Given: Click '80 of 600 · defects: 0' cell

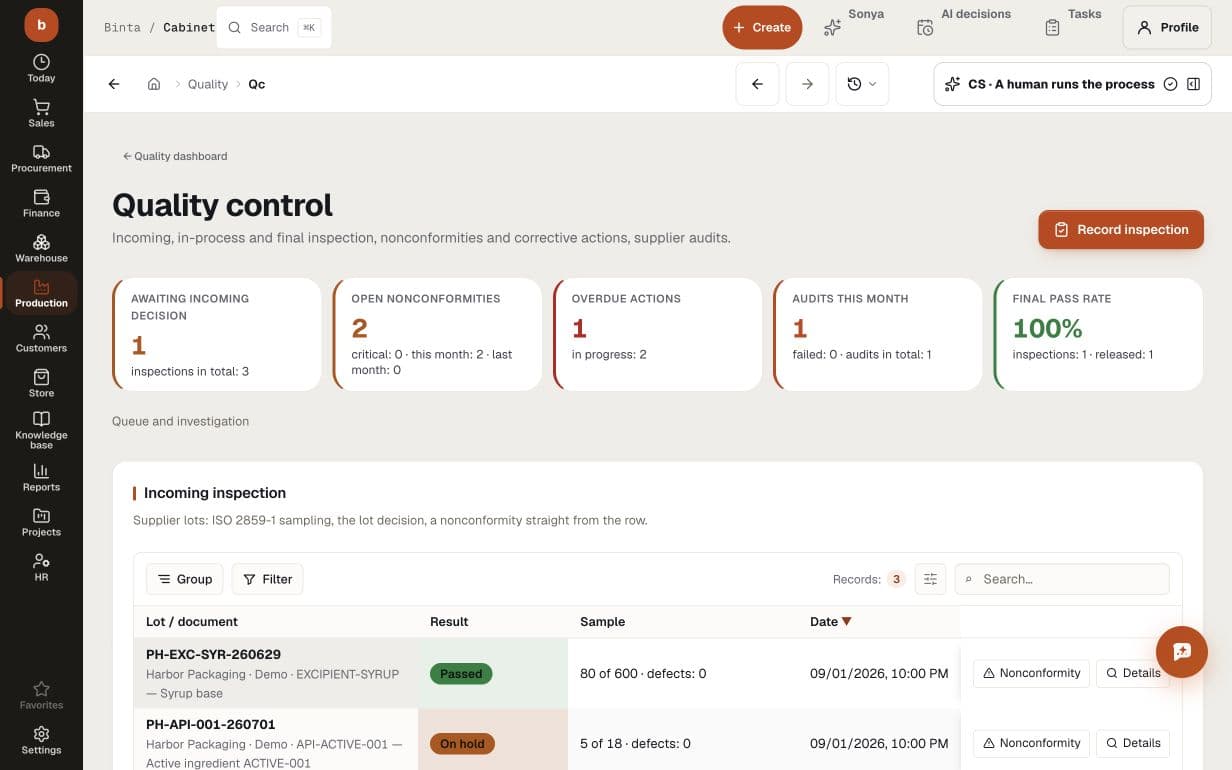Looking at the screenshot, I should click(x=643, y=673).
